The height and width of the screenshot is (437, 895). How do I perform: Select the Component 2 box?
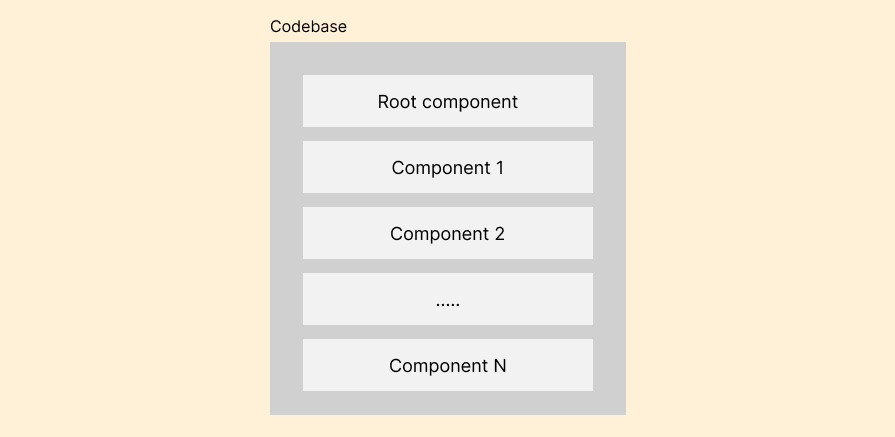pyautogui.click(x=448, y=233)
